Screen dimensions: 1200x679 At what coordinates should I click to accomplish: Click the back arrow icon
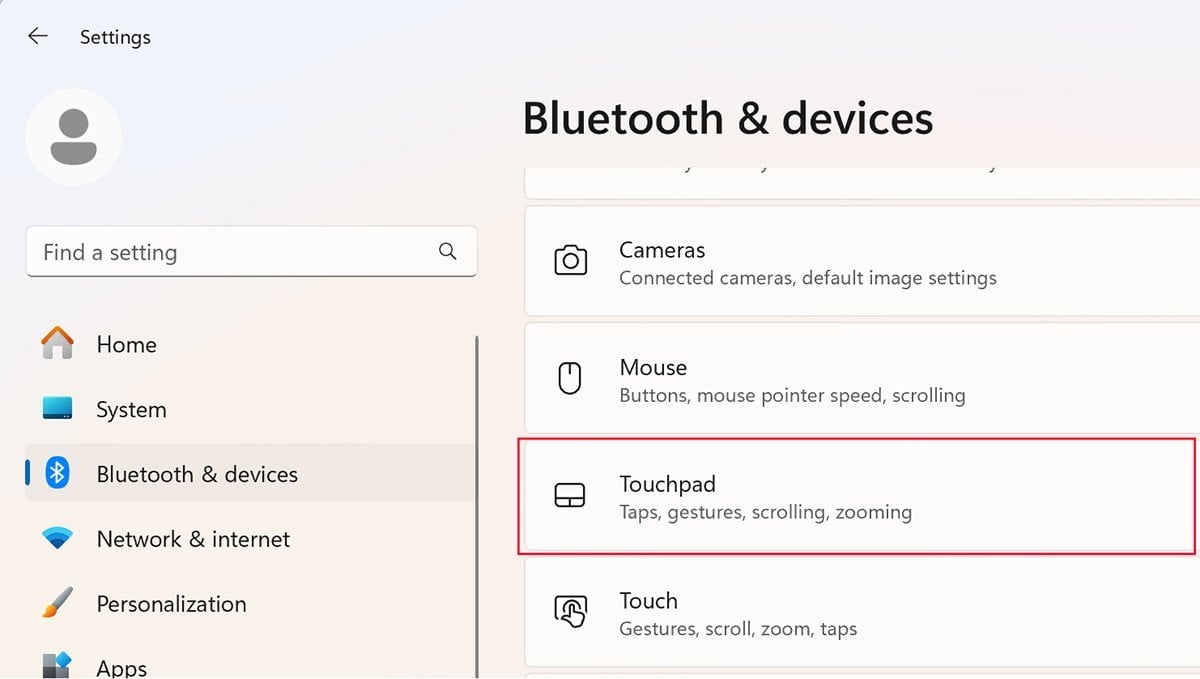click(x=37, y=37)
